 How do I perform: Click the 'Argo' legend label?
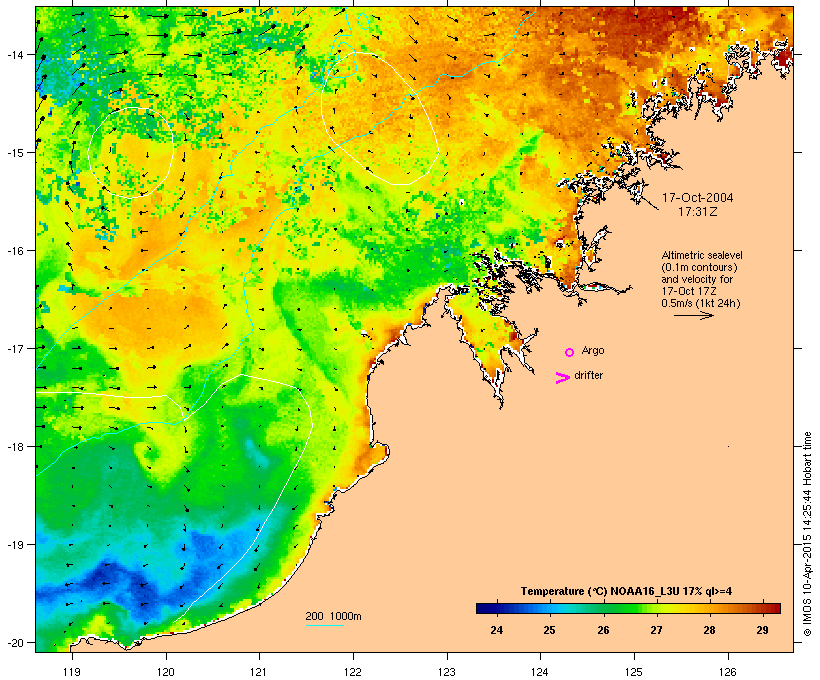(593, 350)
